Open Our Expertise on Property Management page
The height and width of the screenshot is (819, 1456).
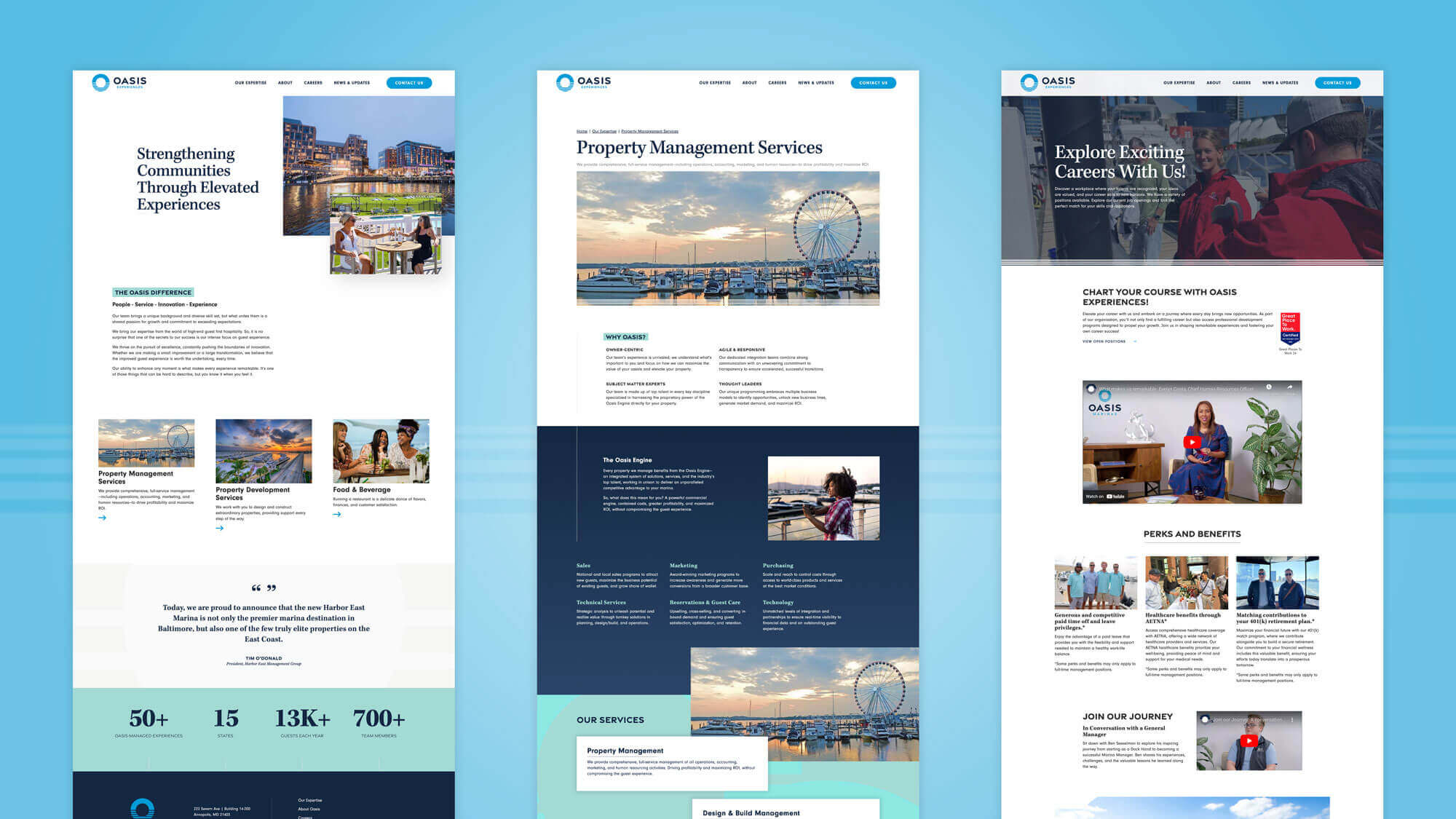(x=715, y=83)
